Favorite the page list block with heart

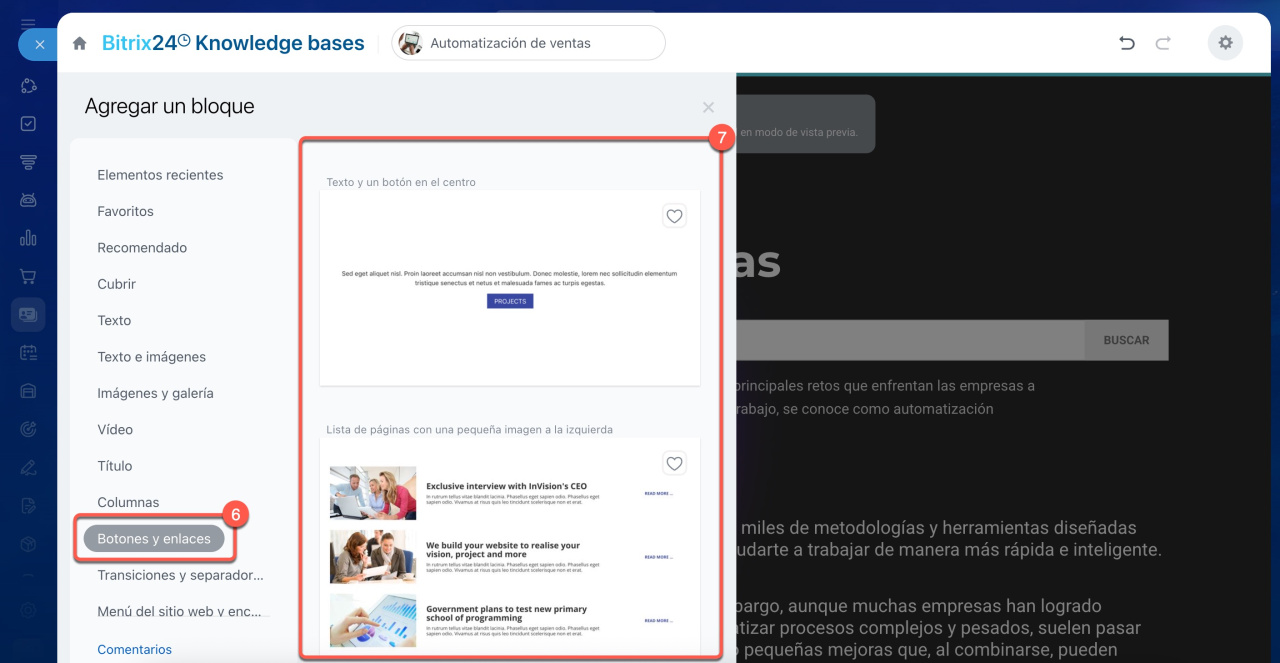tap(674, 463)
